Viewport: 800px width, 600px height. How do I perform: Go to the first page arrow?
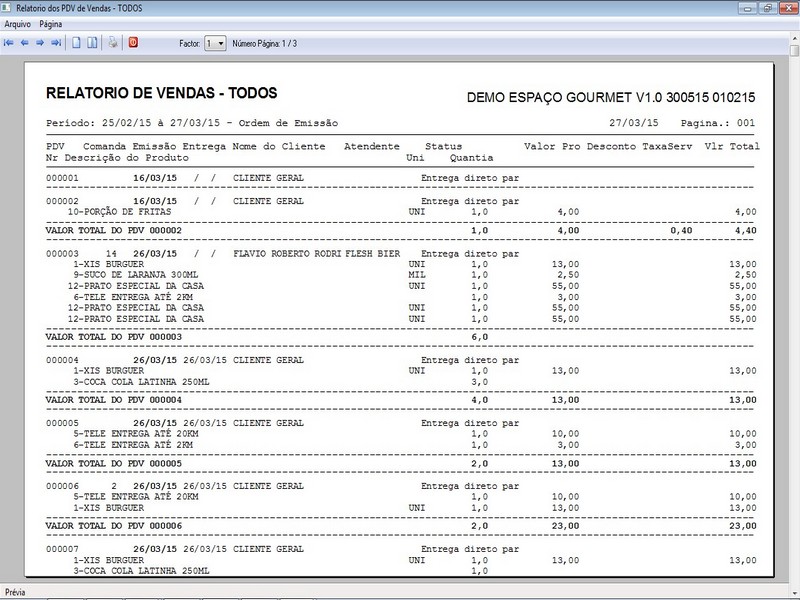coord(8,43)
